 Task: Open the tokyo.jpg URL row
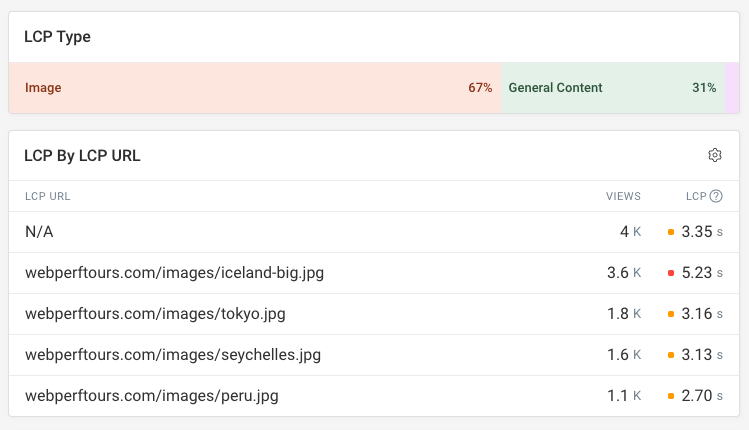coord(155,314)
